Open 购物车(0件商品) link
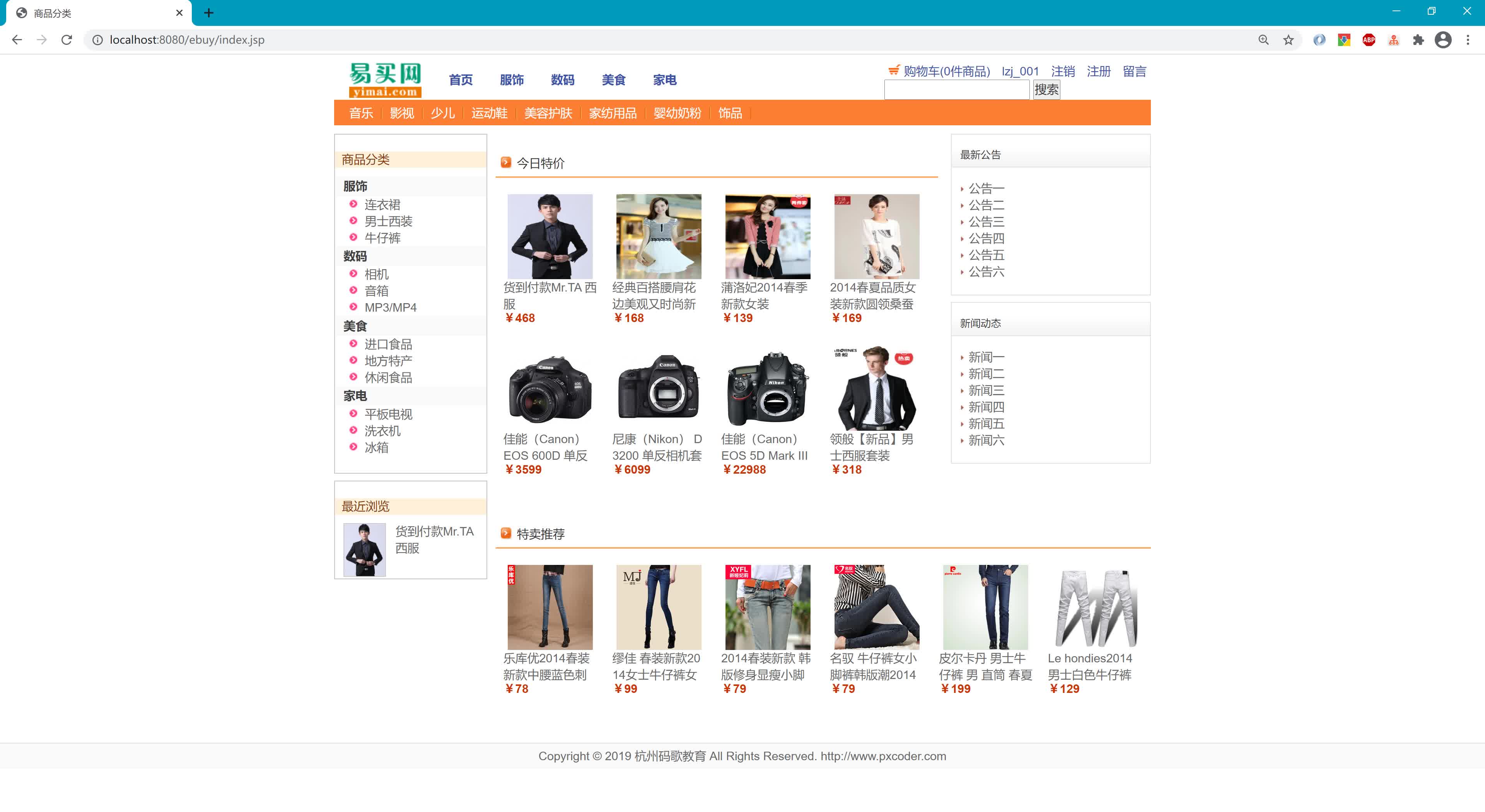This screenshot has height=812, width=1485. point(947,71)
